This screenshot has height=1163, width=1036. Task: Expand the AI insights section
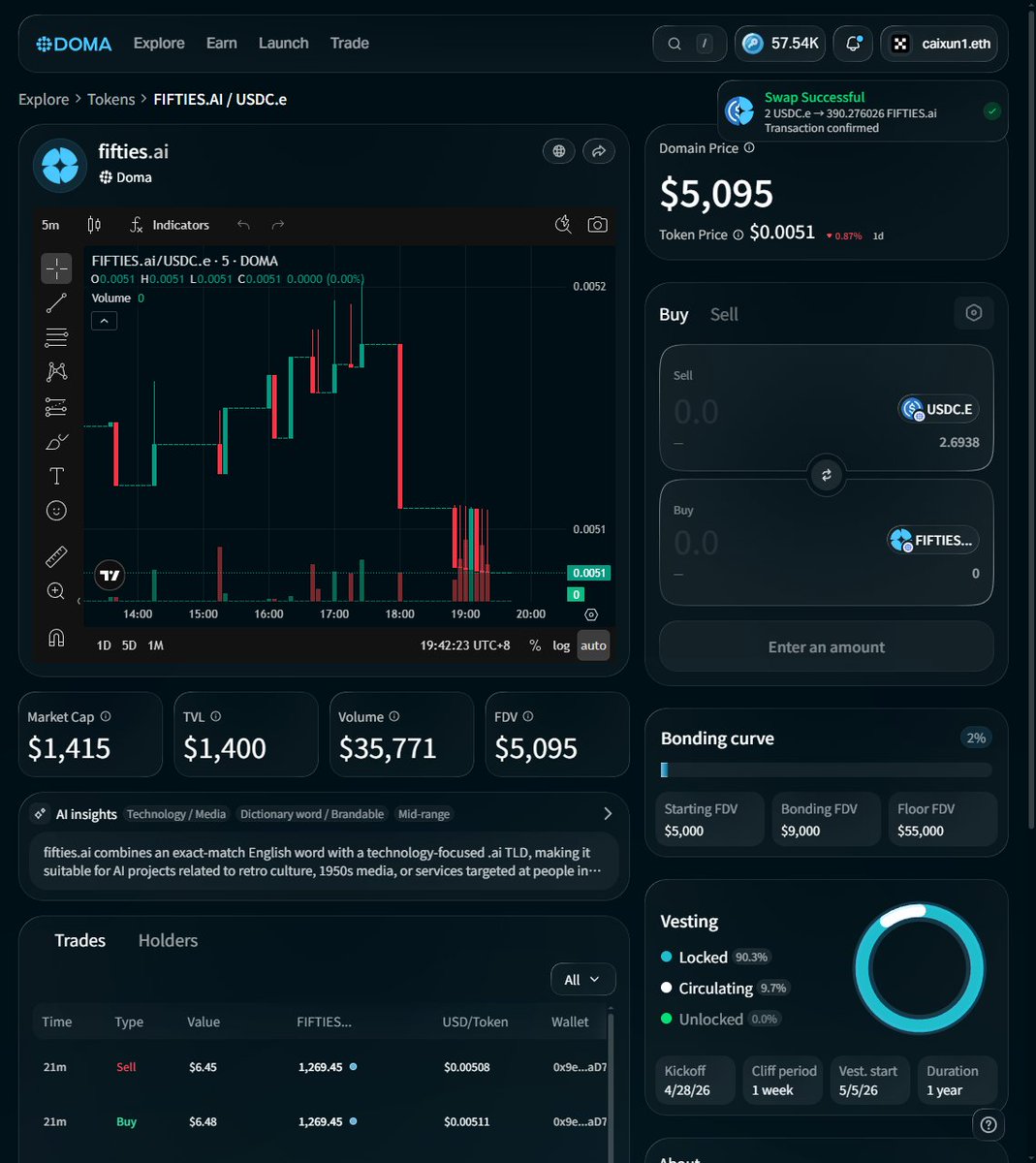[x=608, y=814]
